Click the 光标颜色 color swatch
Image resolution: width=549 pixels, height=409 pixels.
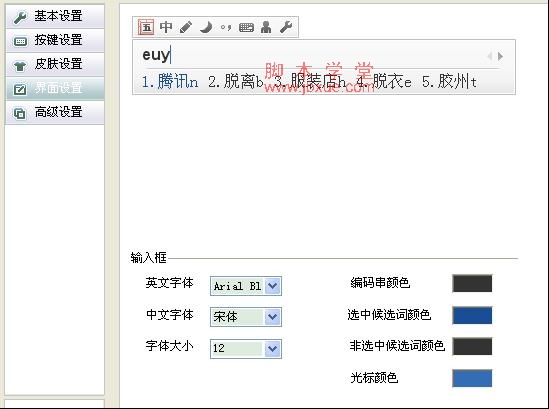tap(472, 378)
